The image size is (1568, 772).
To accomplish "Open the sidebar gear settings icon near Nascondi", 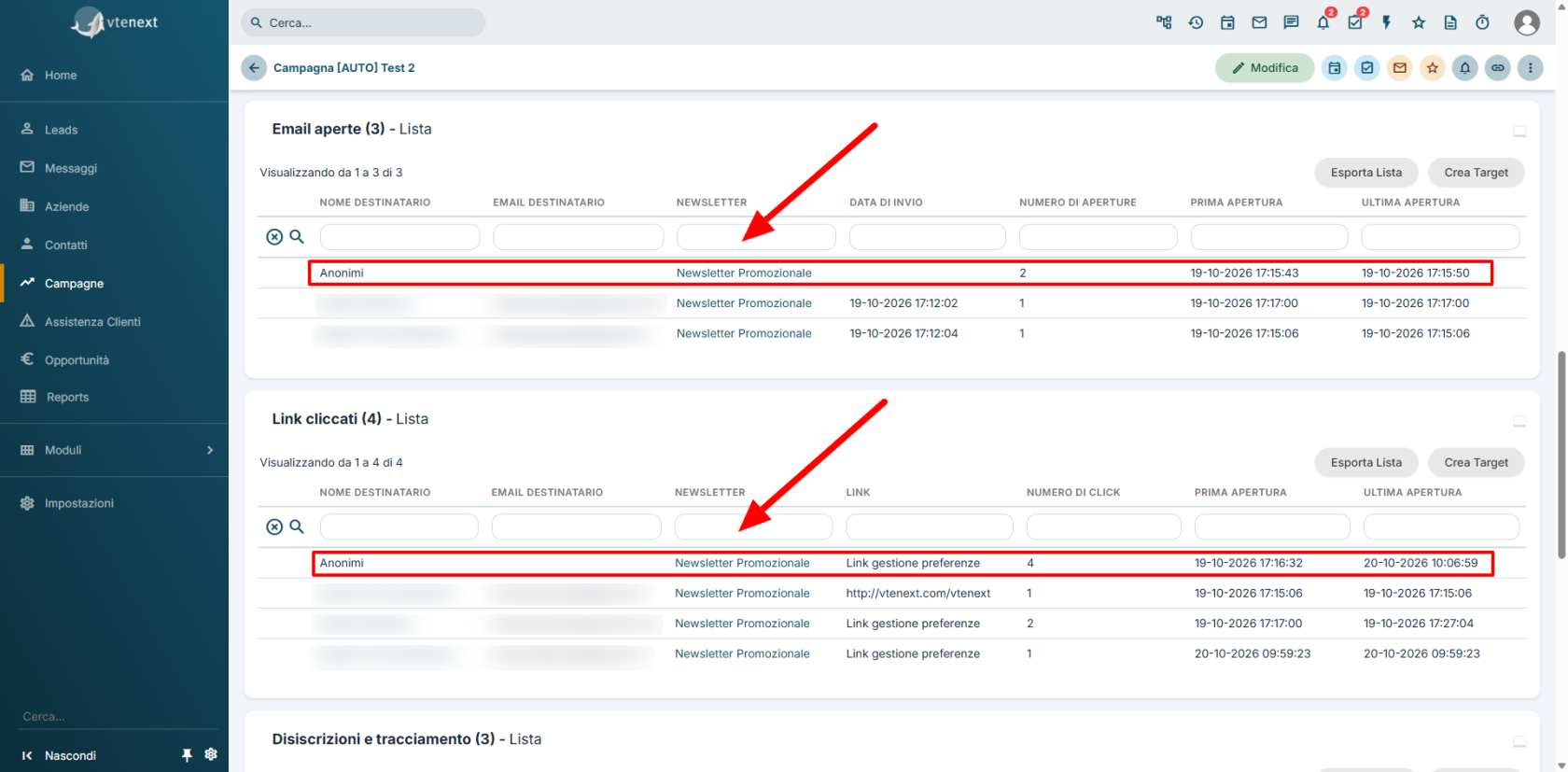I will click(211, 754).
